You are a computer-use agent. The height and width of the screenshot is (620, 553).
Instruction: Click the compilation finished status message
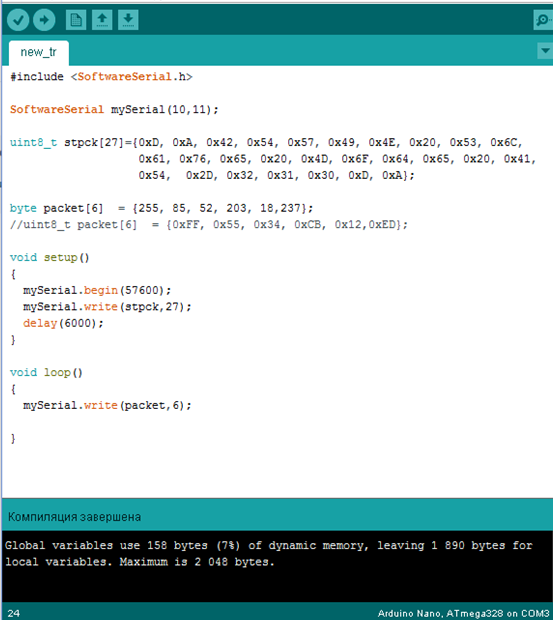[74, 517]
